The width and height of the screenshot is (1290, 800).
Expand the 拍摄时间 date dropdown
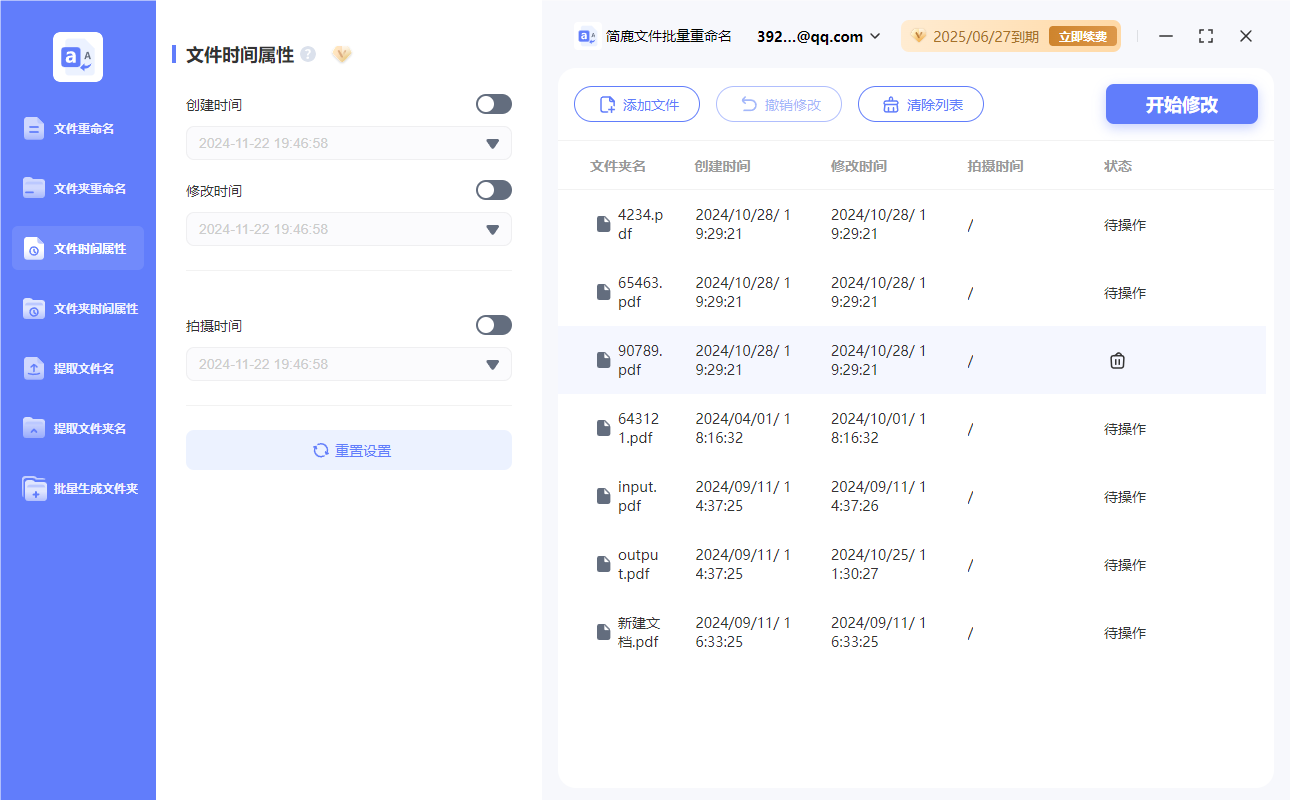tap(491, 364)
